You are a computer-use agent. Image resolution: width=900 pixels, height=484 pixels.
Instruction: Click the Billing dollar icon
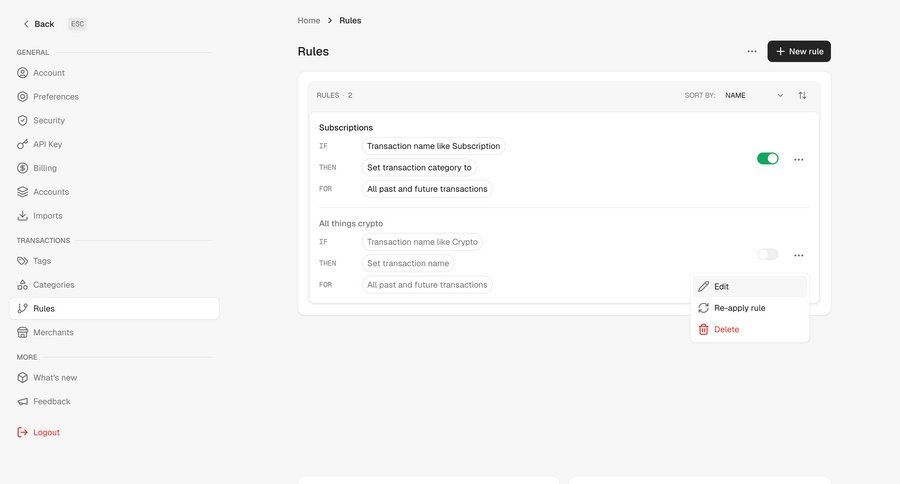pyautogui.click(x=22, y=168)
